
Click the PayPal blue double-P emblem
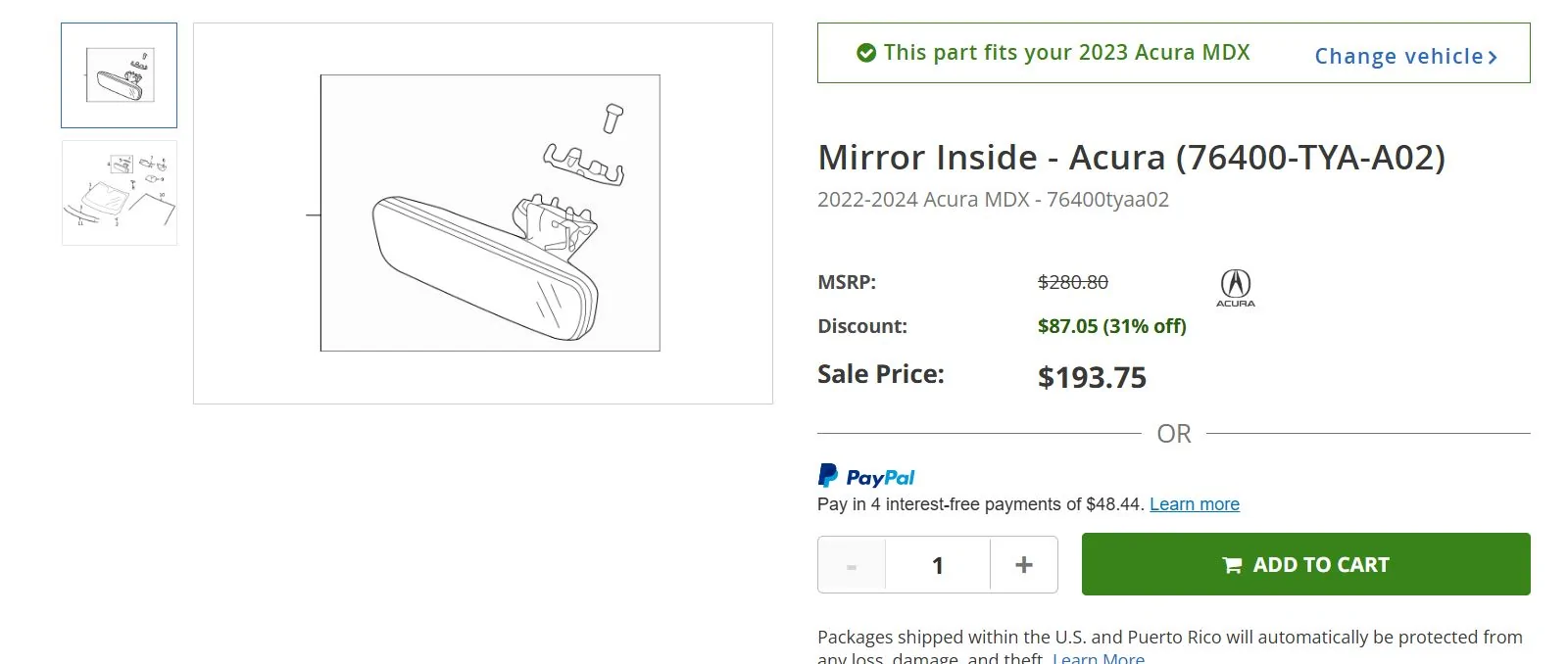click(x=829, y=476)
